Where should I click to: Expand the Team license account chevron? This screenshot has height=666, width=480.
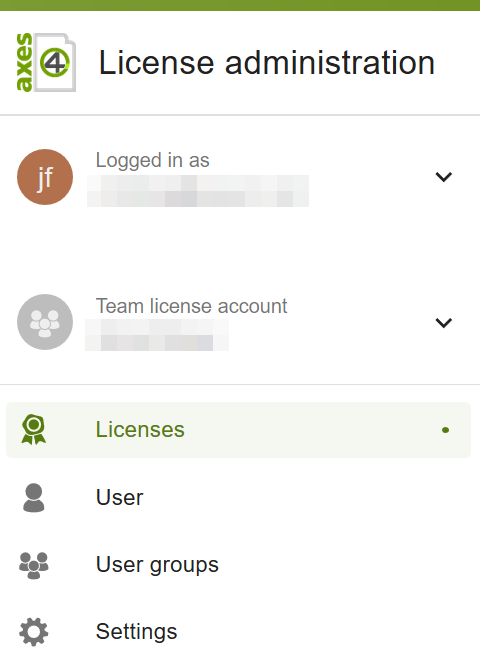click(443, 322)
